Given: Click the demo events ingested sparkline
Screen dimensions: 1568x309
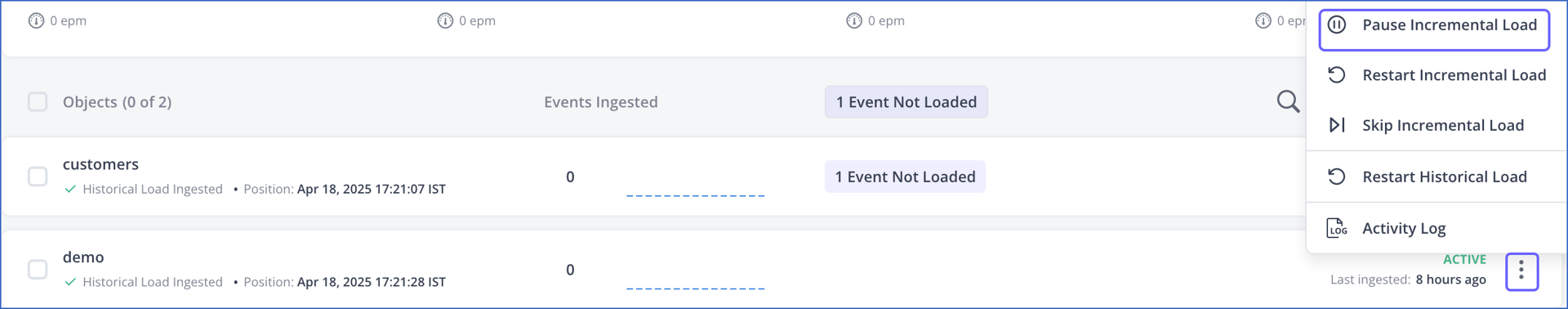Looking at the screenshot, I should click(x=695, y=287).
